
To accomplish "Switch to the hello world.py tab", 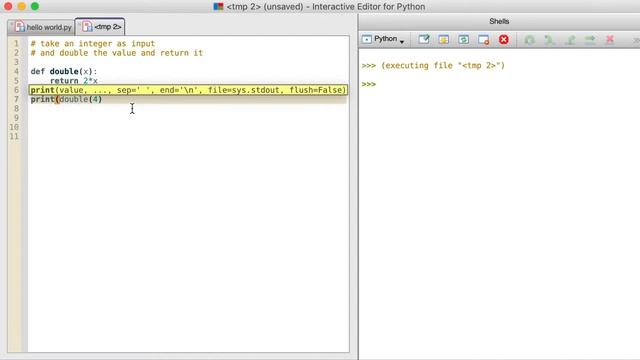I will click(x=41, y=27).
